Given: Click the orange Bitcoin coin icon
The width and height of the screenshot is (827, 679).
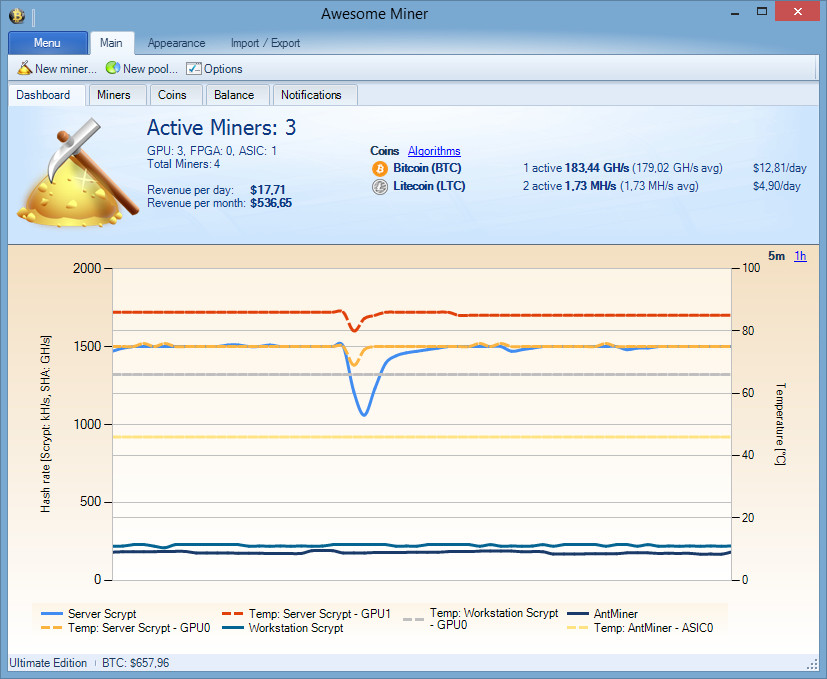Looking at the screenshot, I should click(x=380, y=169).
